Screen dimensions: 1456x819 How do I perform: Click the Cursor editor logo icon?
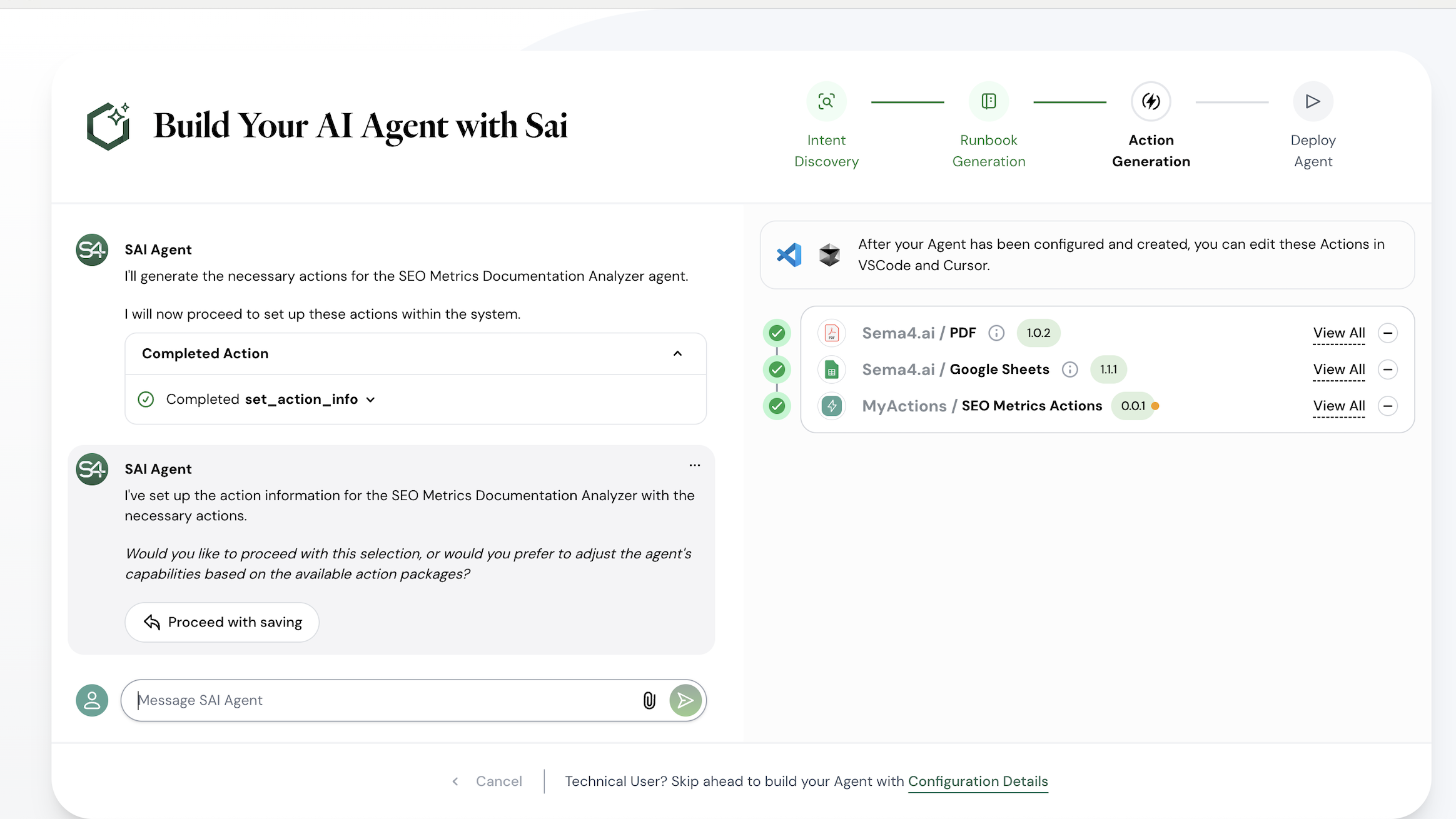tap(829, 254)
